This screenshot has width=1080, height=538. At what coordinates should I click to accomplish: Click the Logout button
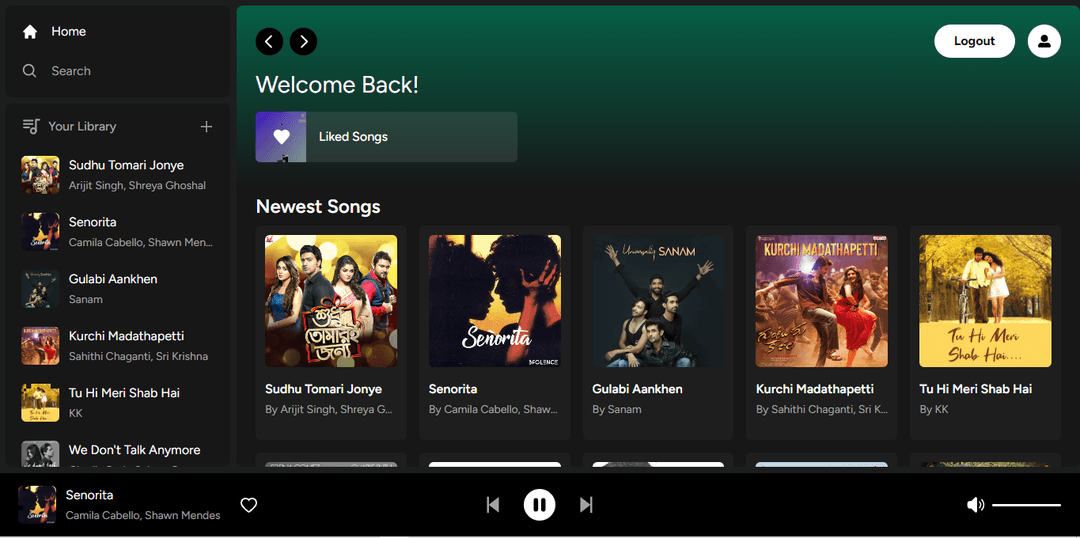point(974,41)
